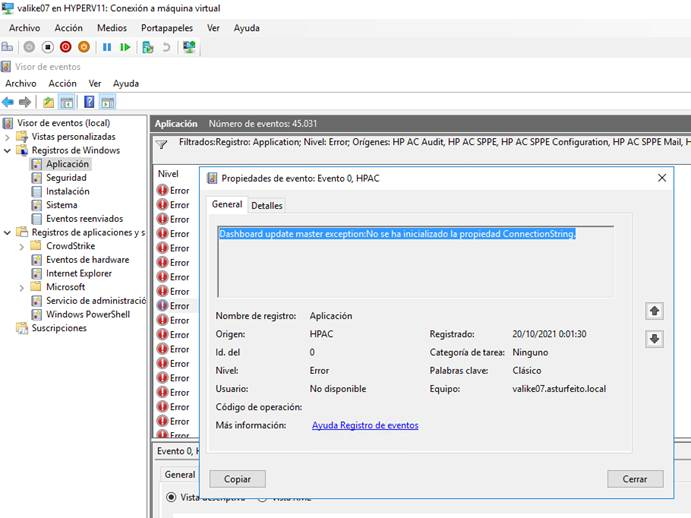This screenshot has width=691, height=518.
Task: Pause the virtual machine
Action: tap(107, 47)
